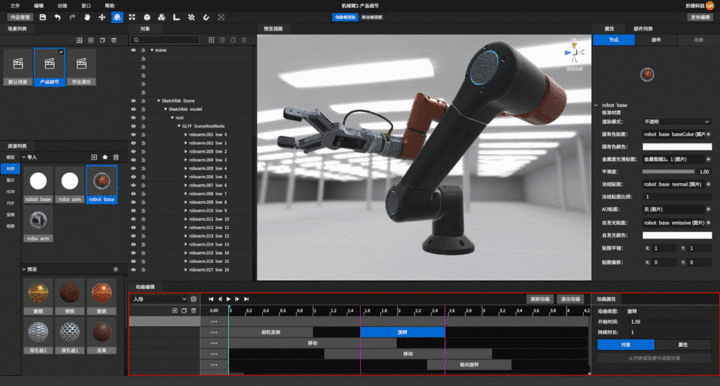
Task: Click the exit animation button in timeline
Action: pos(570,299)
